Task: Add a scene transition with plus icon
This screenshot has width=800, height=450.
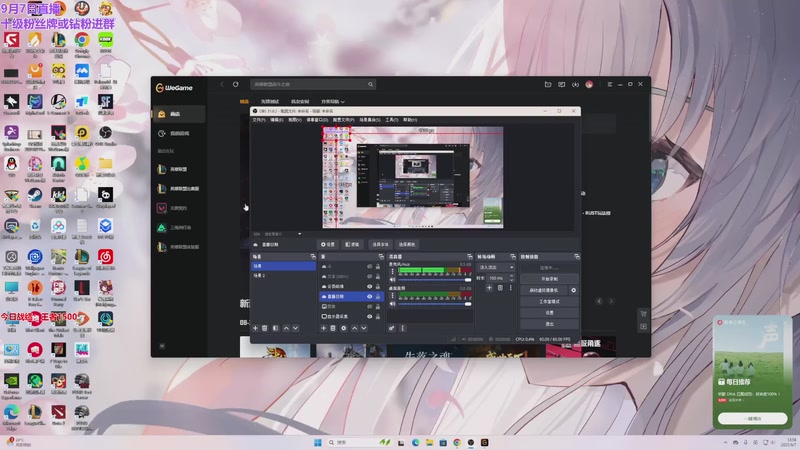Action: (489, 288)
